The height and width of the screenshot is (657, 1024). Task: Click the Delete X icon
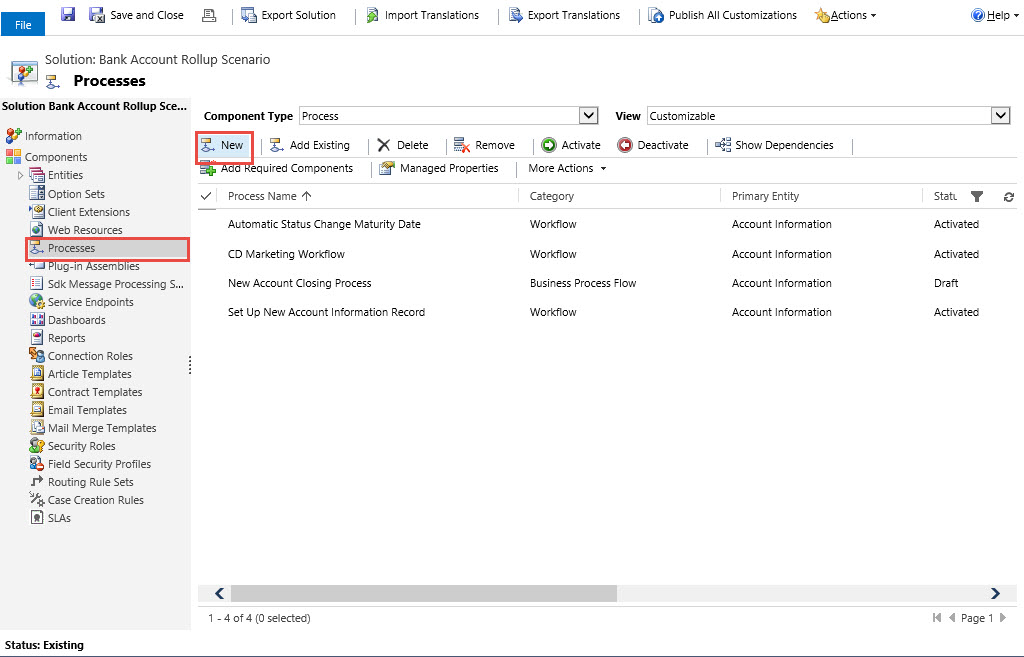click(384, 145)
